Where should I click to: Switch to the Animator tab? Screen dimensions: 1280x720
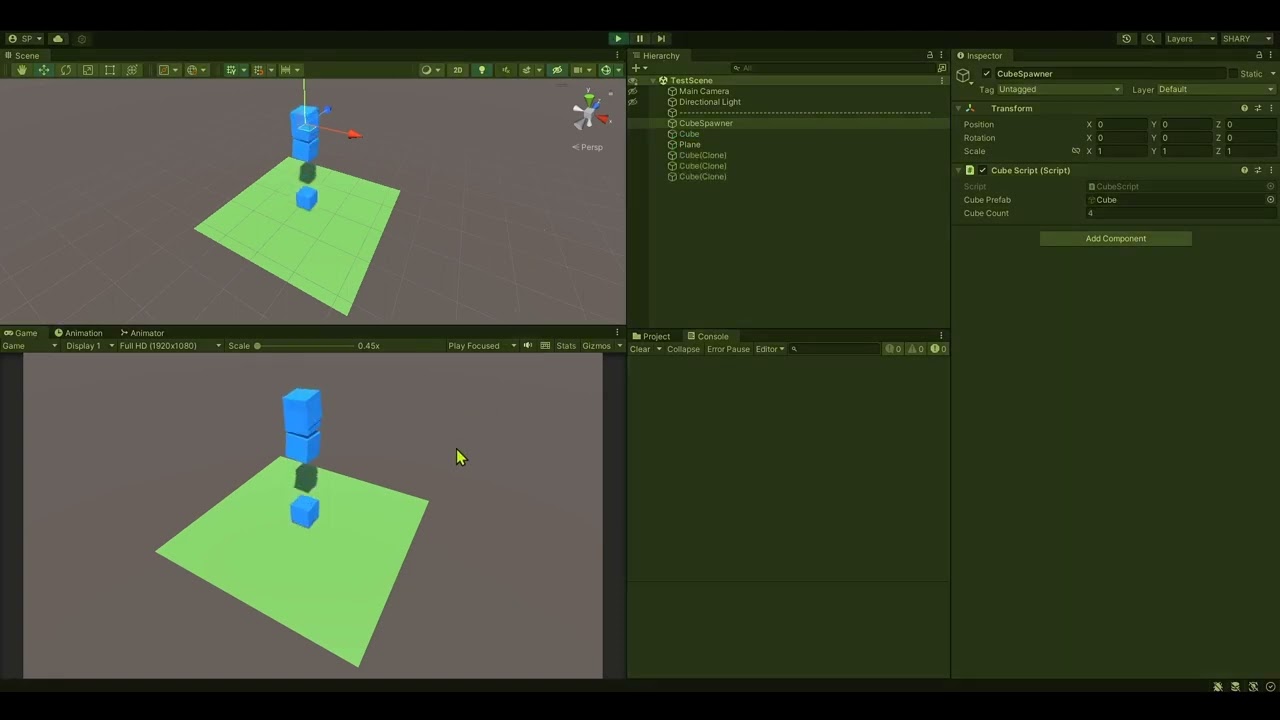click(x=142, y=333)
